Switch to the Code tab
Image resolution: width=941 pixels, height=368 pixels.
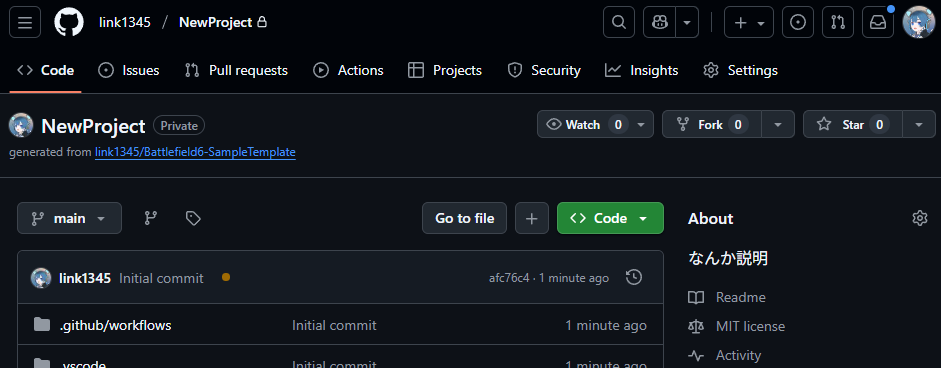point(46,70)
